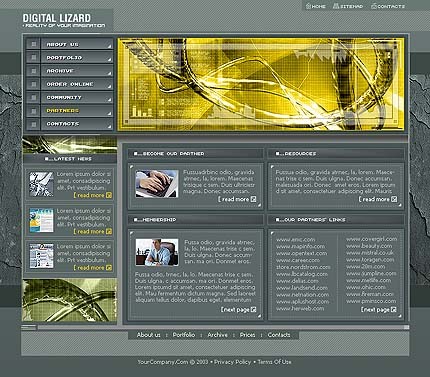
Task: Open www.landsend.com partner link
Action: tap(302, 288)
